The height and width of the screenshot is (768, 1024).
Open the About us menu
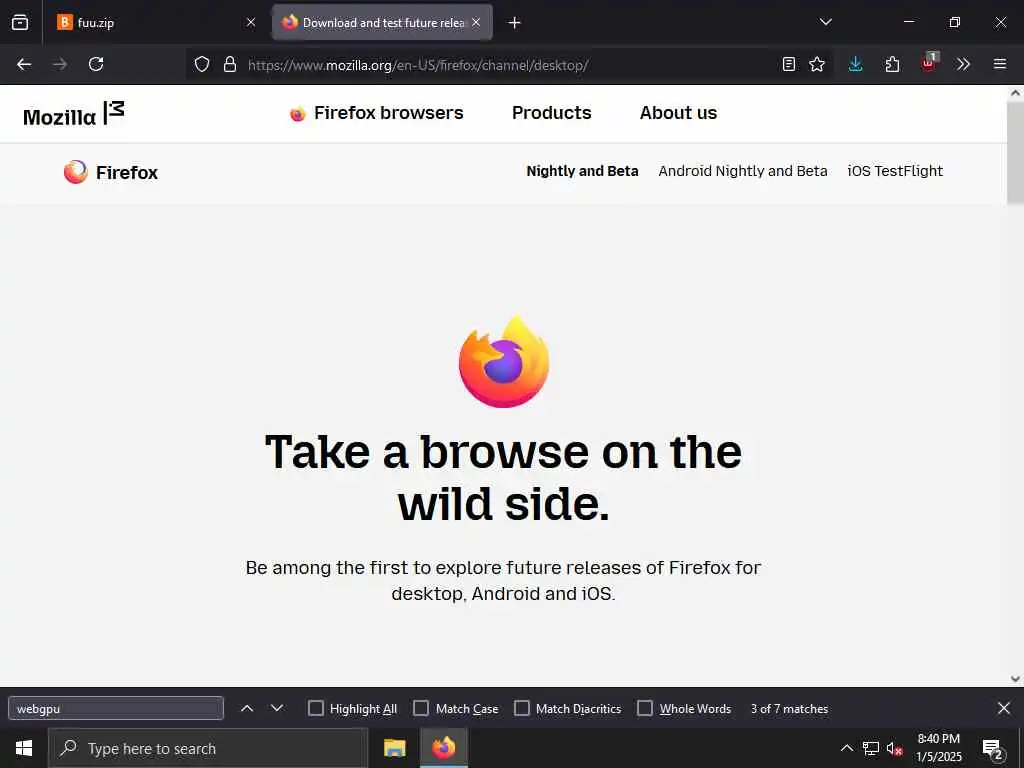(x=679, y=113)
